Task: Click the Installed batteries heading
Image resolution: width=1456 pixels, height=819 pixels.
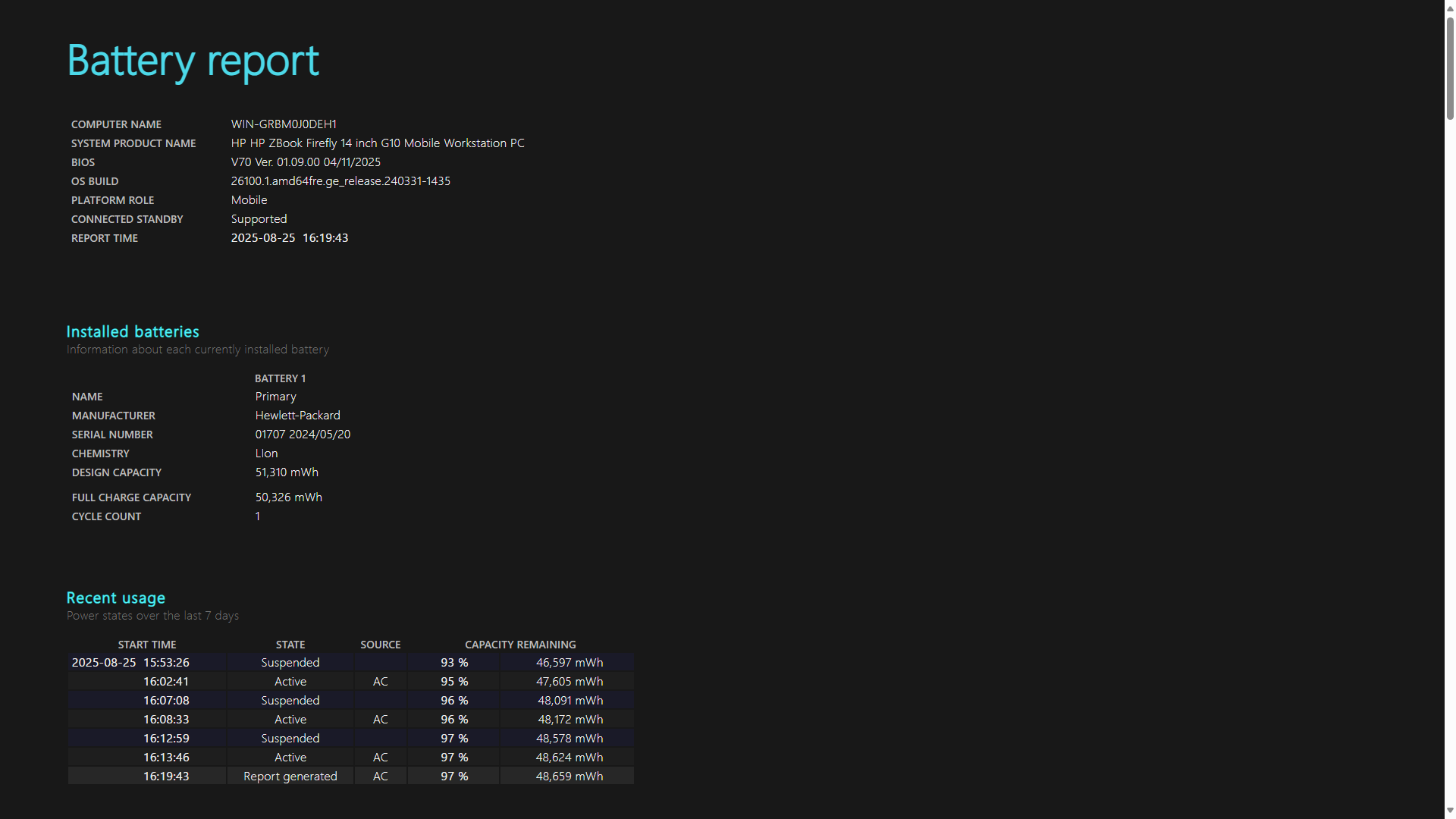Action: [x=133, y=331]
